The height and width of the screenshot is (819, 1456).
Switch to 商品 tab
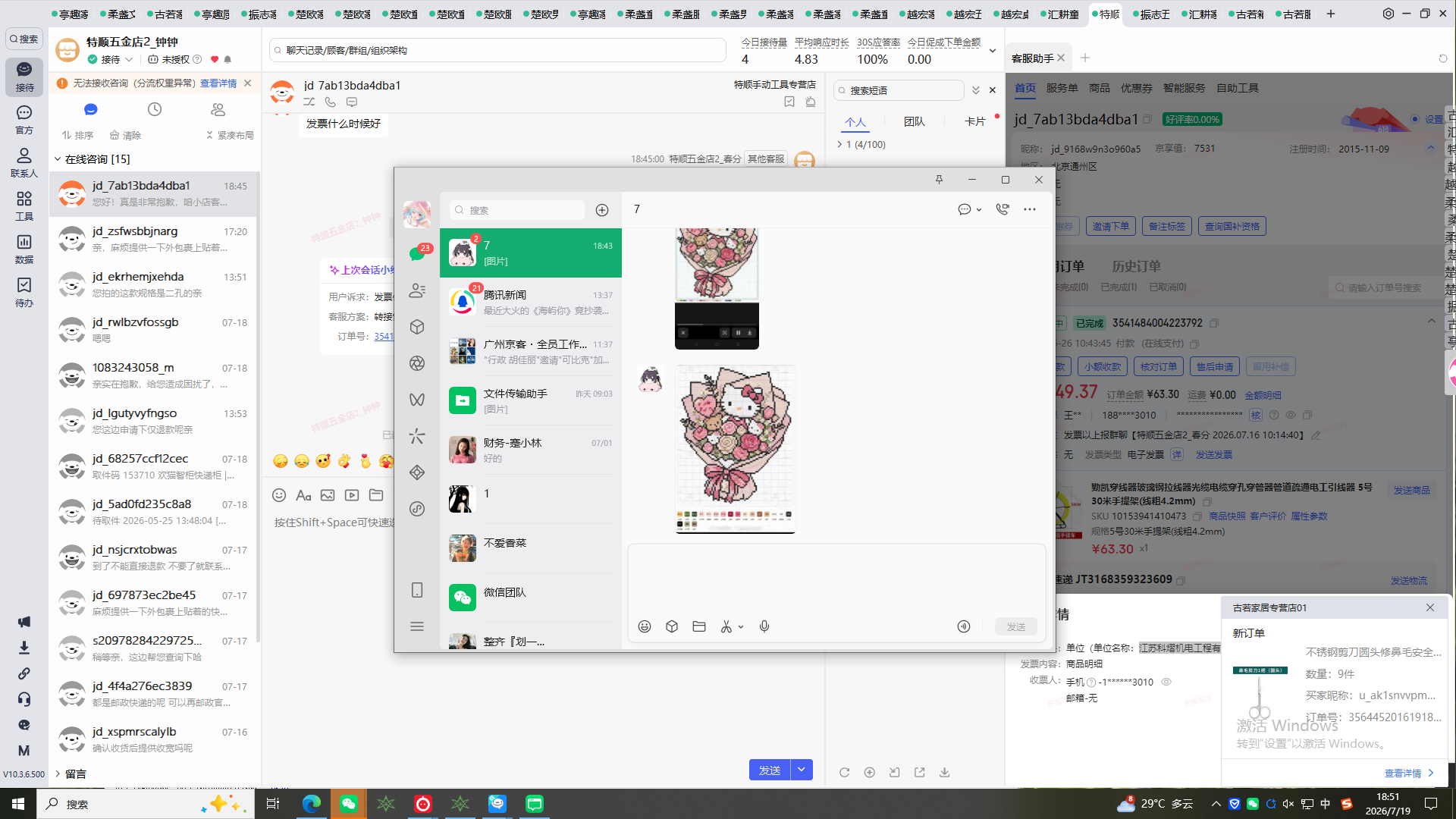[1100, 88]
